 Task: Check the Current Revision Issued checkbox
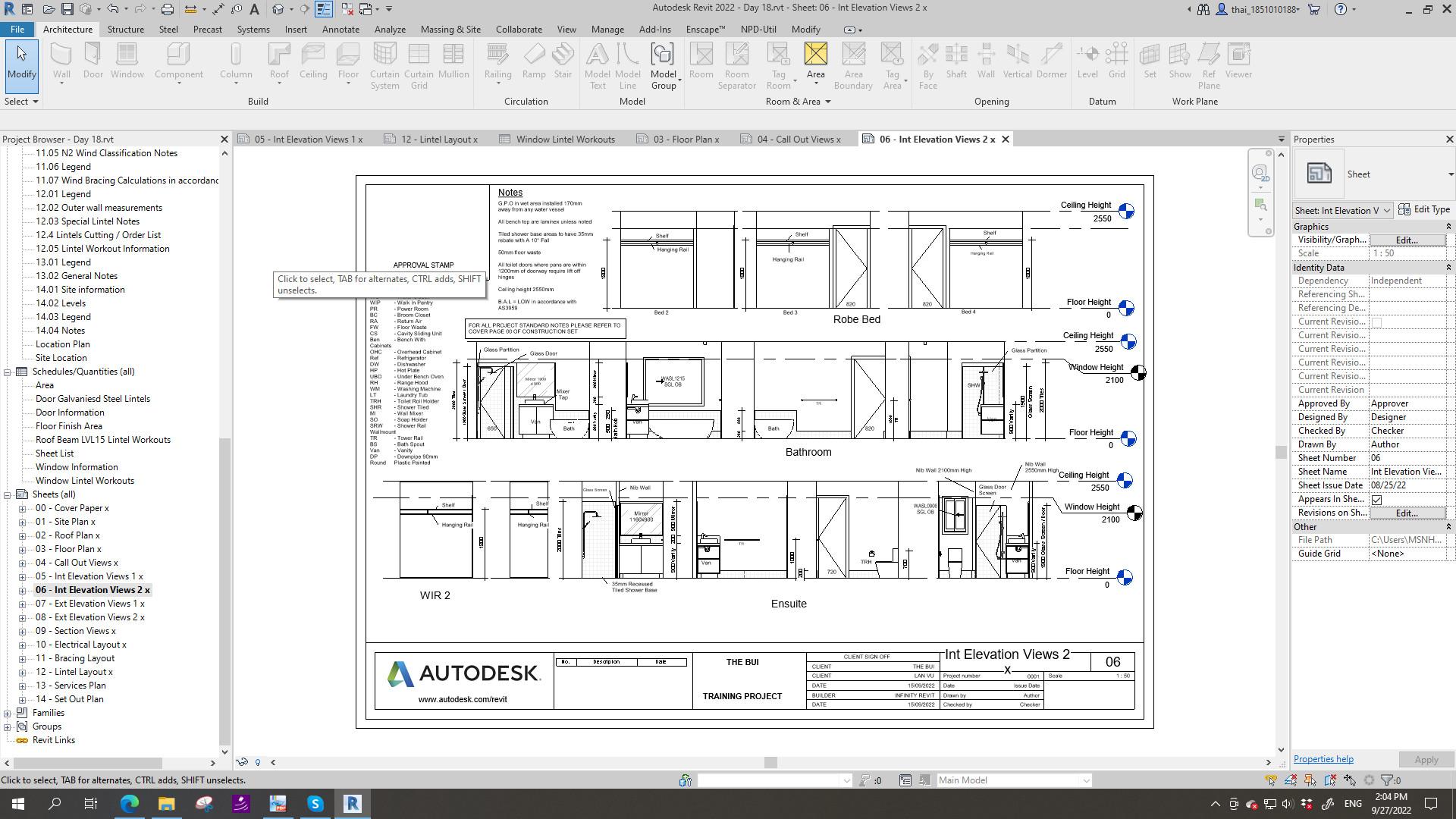pyautogui.click(x=1376, y=322)
